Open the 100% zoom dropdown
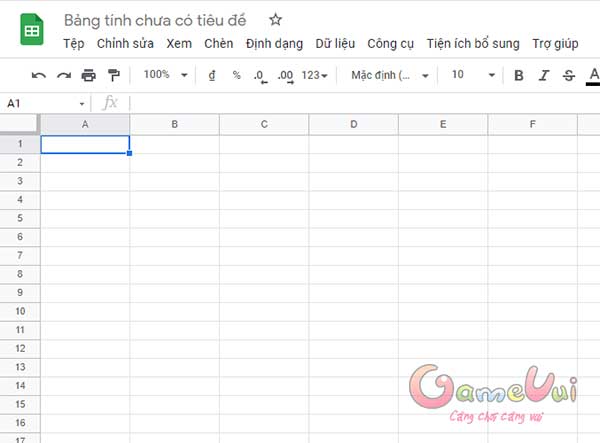This screenshot has width=600, height=443. click(165, 75)
